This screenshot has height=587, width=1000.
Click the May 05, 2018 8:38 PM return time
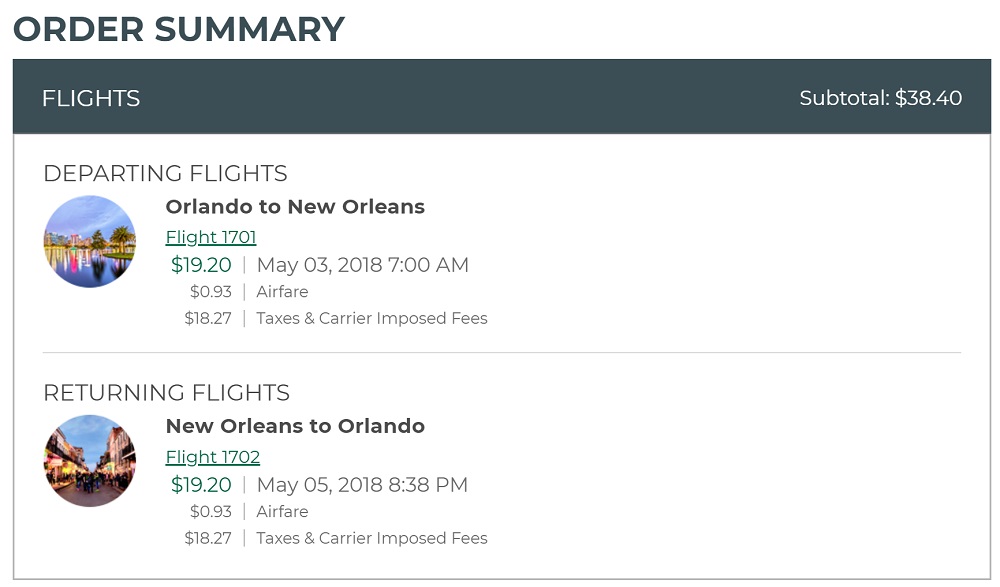click(x=362, y=485)
